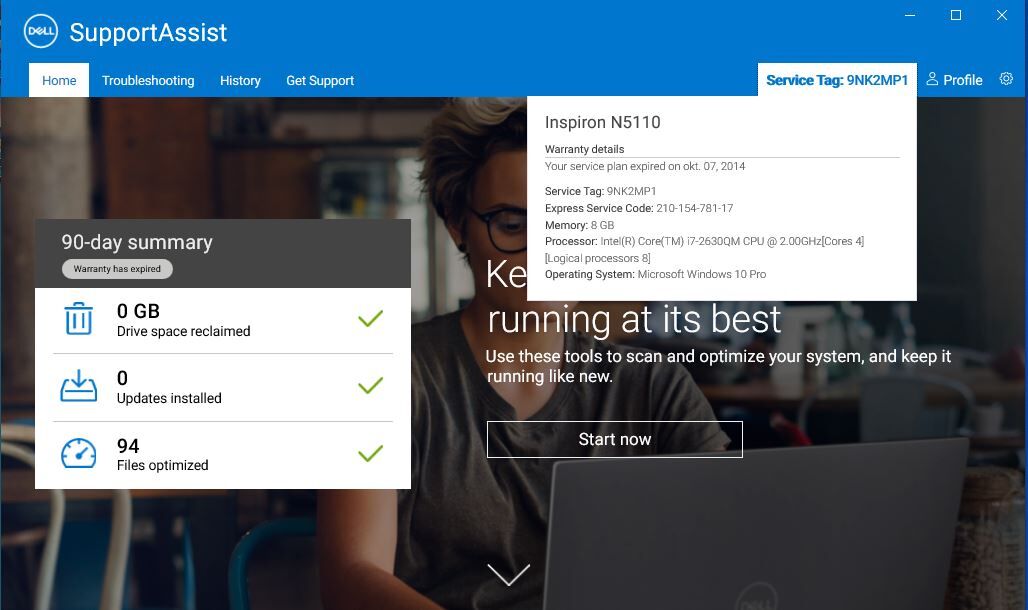
Task: Click checkmark beside Updates installed
Action: click(x=370, y=386)
